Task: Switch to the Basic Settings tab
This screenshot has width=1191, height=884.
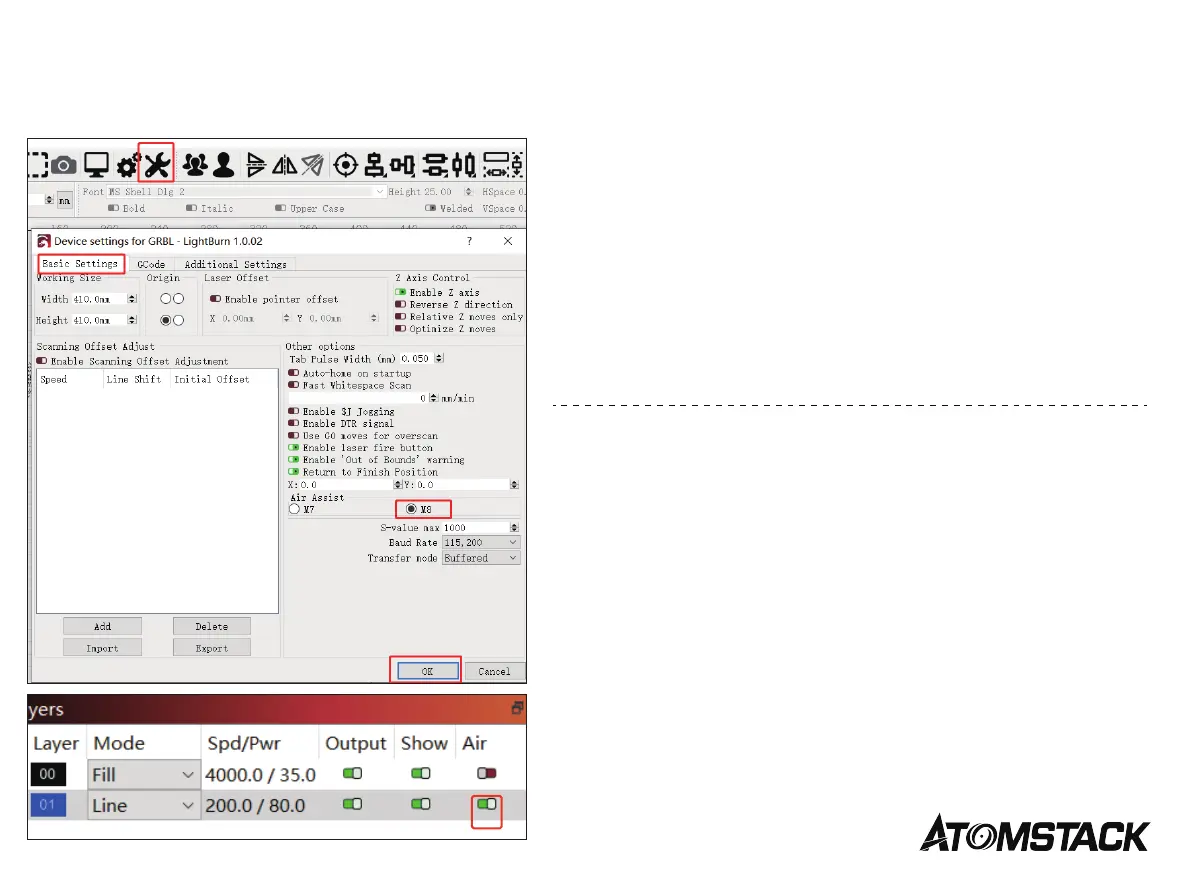Action: [x=81, y=264]
